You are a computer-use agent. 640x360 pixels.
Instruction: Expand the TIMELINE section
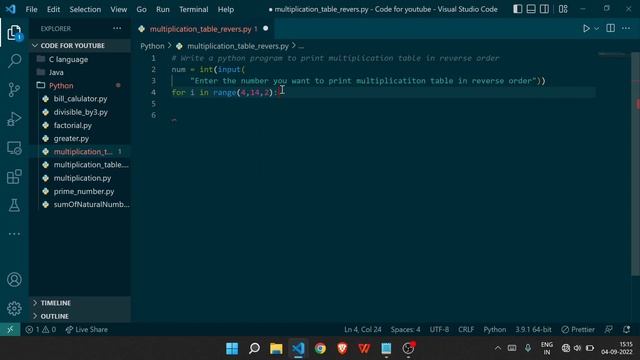(80, 303)
